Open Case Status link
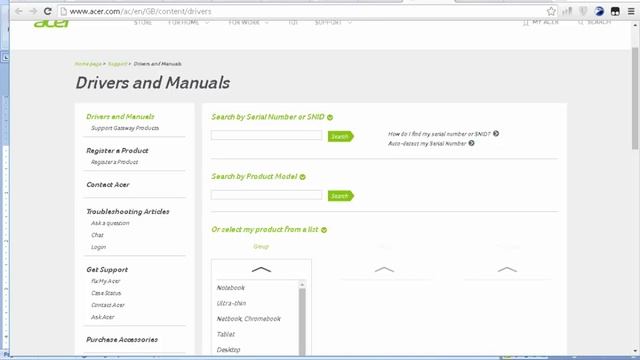Image resolution: width=640 pixels, height=360 pixels. (x=106, y=293)
